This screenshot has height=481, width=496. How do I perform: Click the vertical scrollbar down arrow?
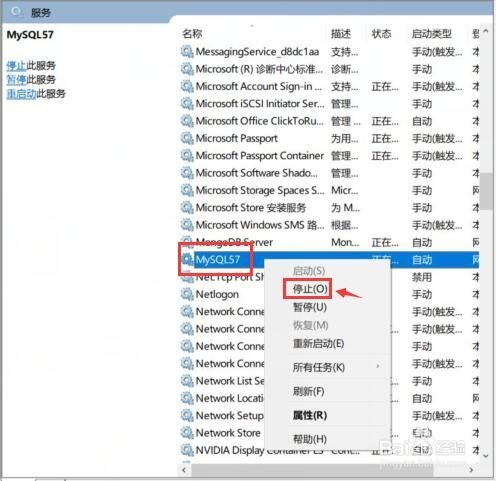coord(486,455)
